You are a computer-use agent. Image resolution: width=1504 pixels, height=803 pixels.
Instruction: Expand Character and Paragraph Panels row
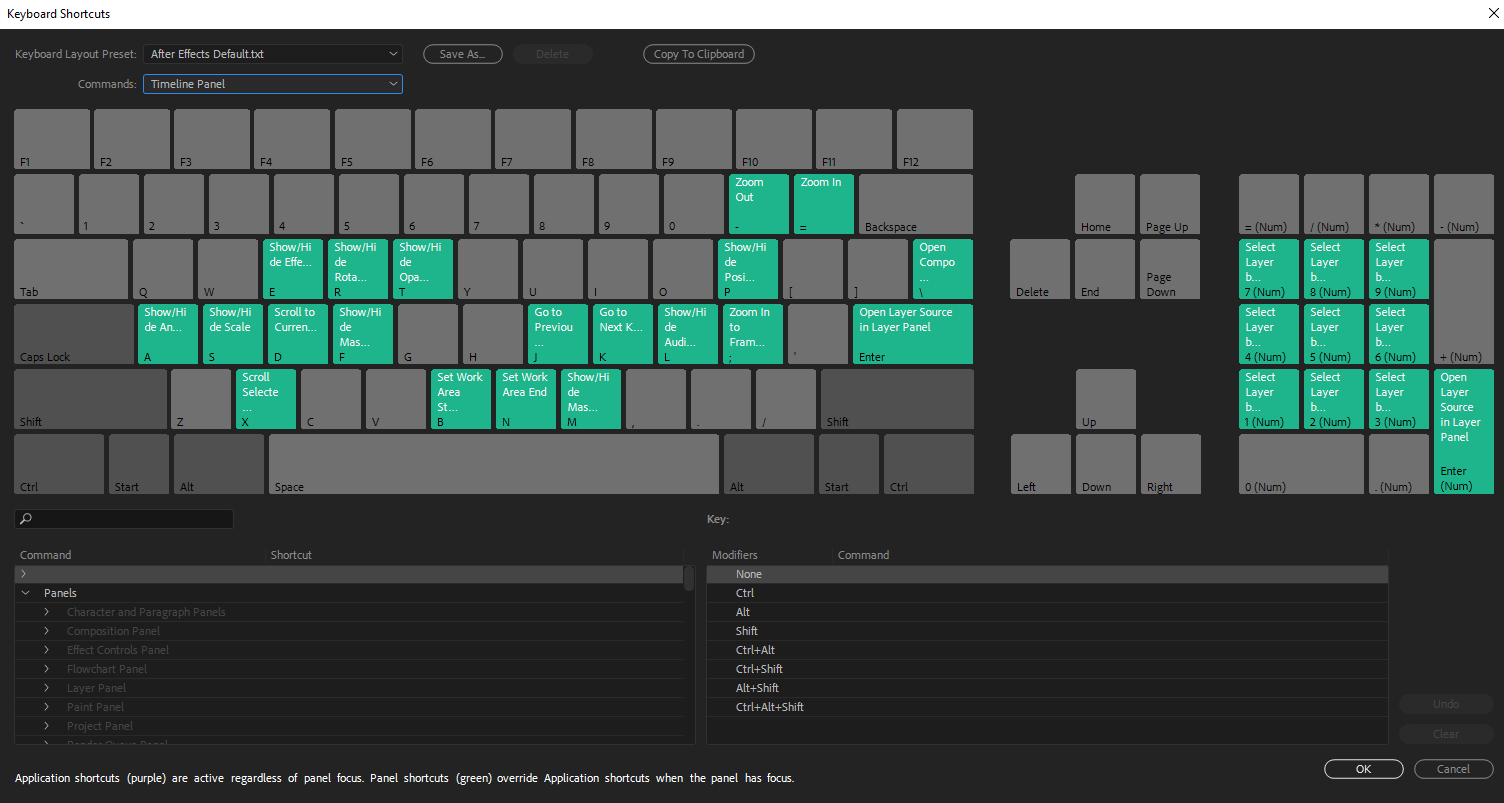46,612
